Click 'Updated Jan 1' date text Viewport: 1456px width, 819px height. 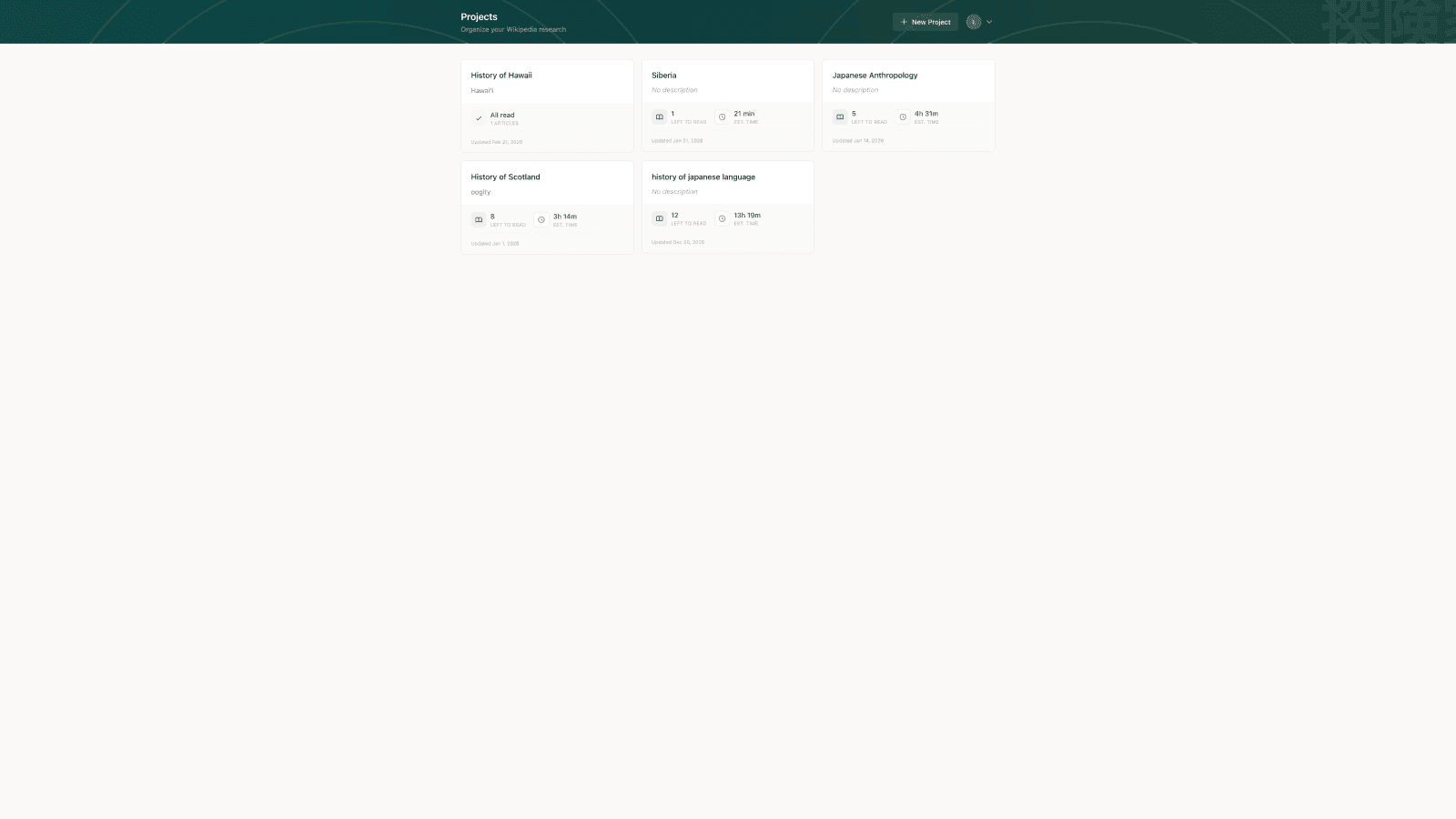point(495,244)
